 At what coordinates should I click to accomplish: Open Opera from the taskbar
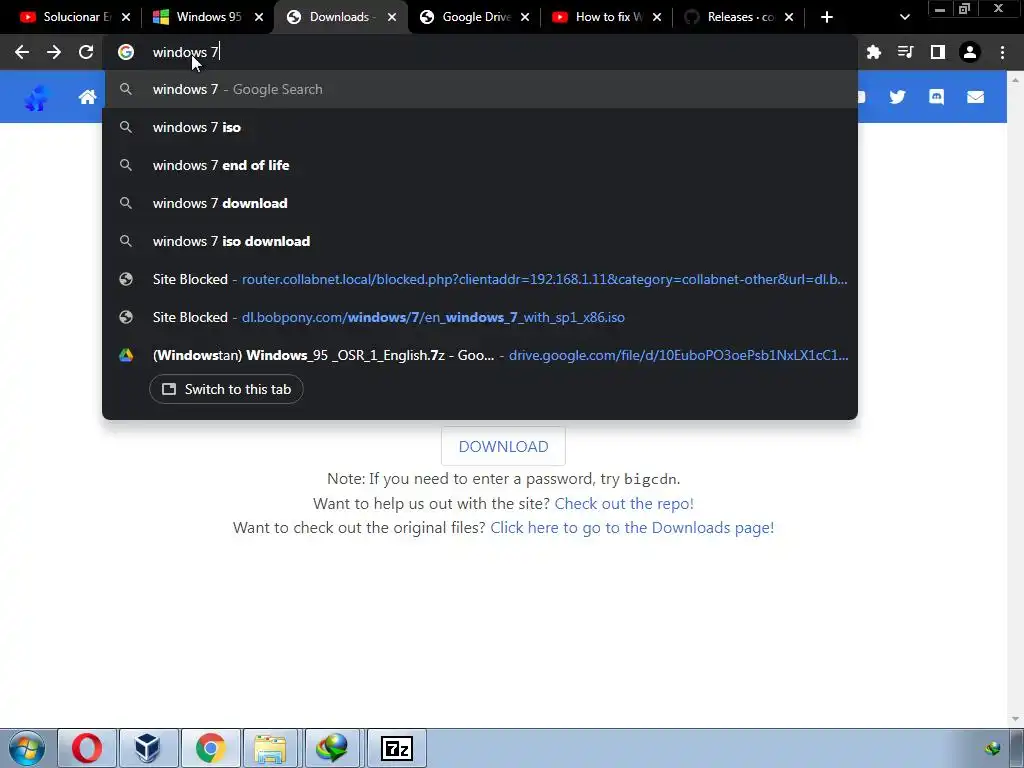pos(87,748)
